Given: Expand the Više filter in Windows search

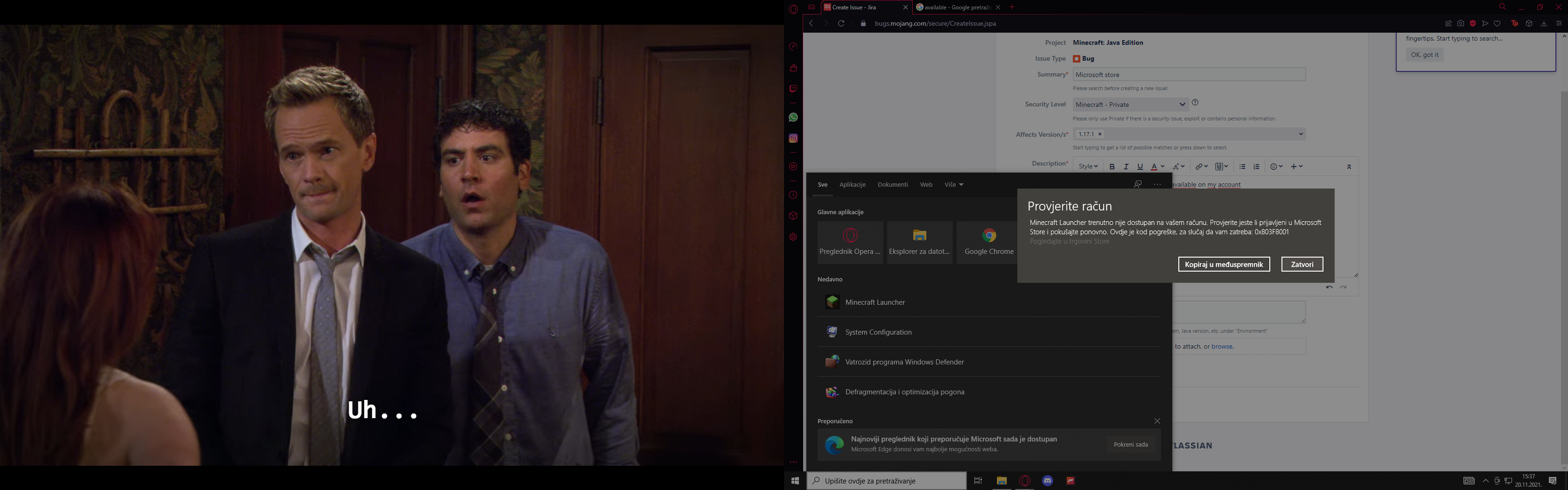Looking at the screenshot, I should [954, 184].
